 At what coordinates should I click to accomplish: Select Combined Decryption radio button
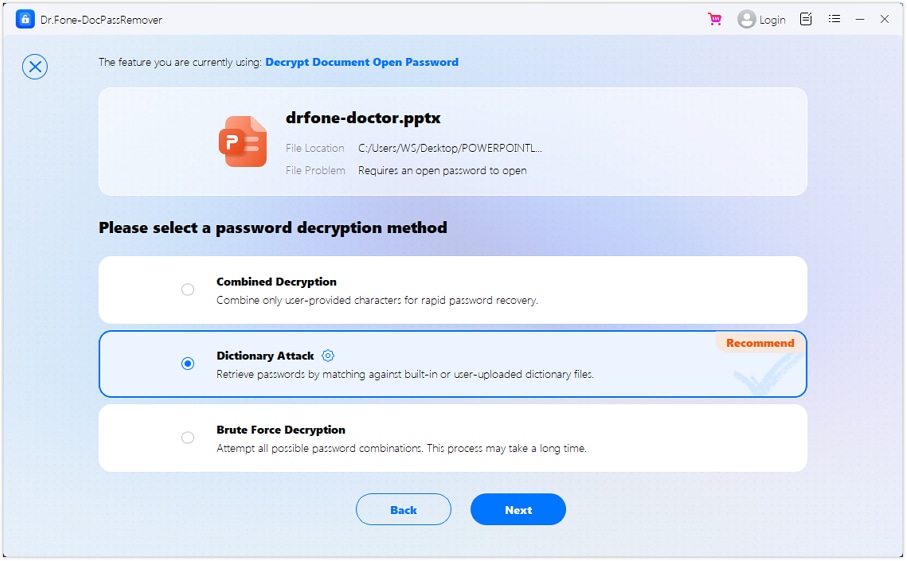[x=187, y=289]
